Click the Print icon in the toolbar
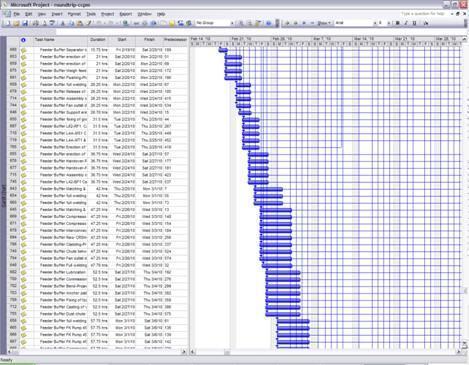This screenshot has width=469, height=365. point(35,23)
